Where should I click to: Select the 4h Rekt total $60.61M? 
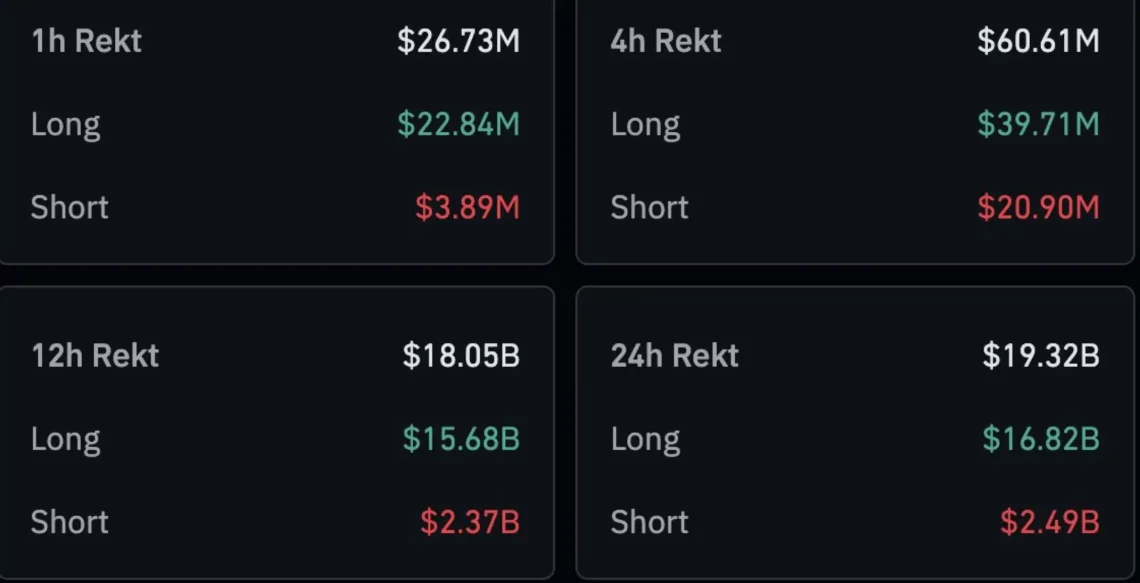click(x=1038, y=41)
